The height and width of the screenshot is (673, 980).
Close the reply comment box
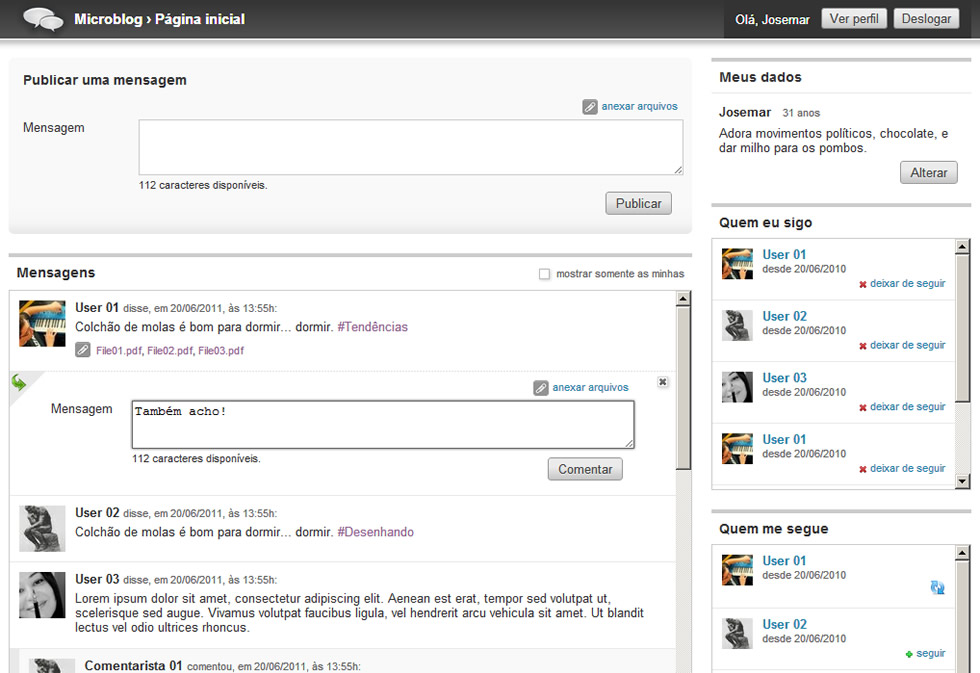pyautogui.click(x=663, y=382)
